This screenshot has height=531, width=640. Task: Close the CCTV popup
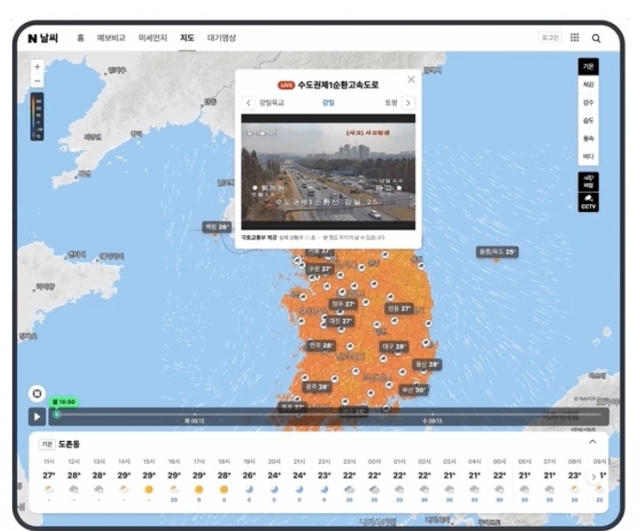(x=411, y=80)
